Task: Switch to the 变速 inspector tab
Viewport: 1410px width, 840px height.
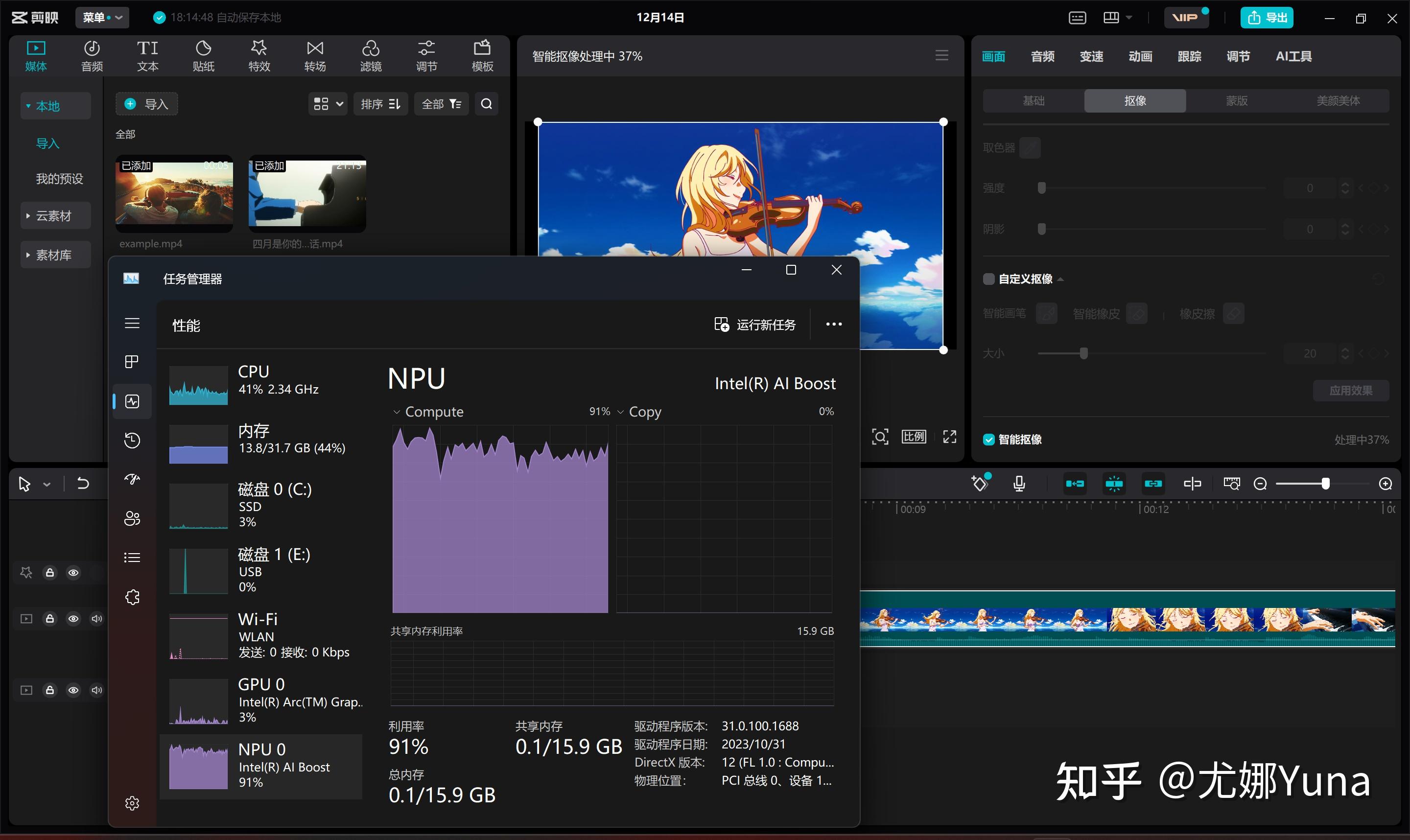Action: click(1091, 57)
